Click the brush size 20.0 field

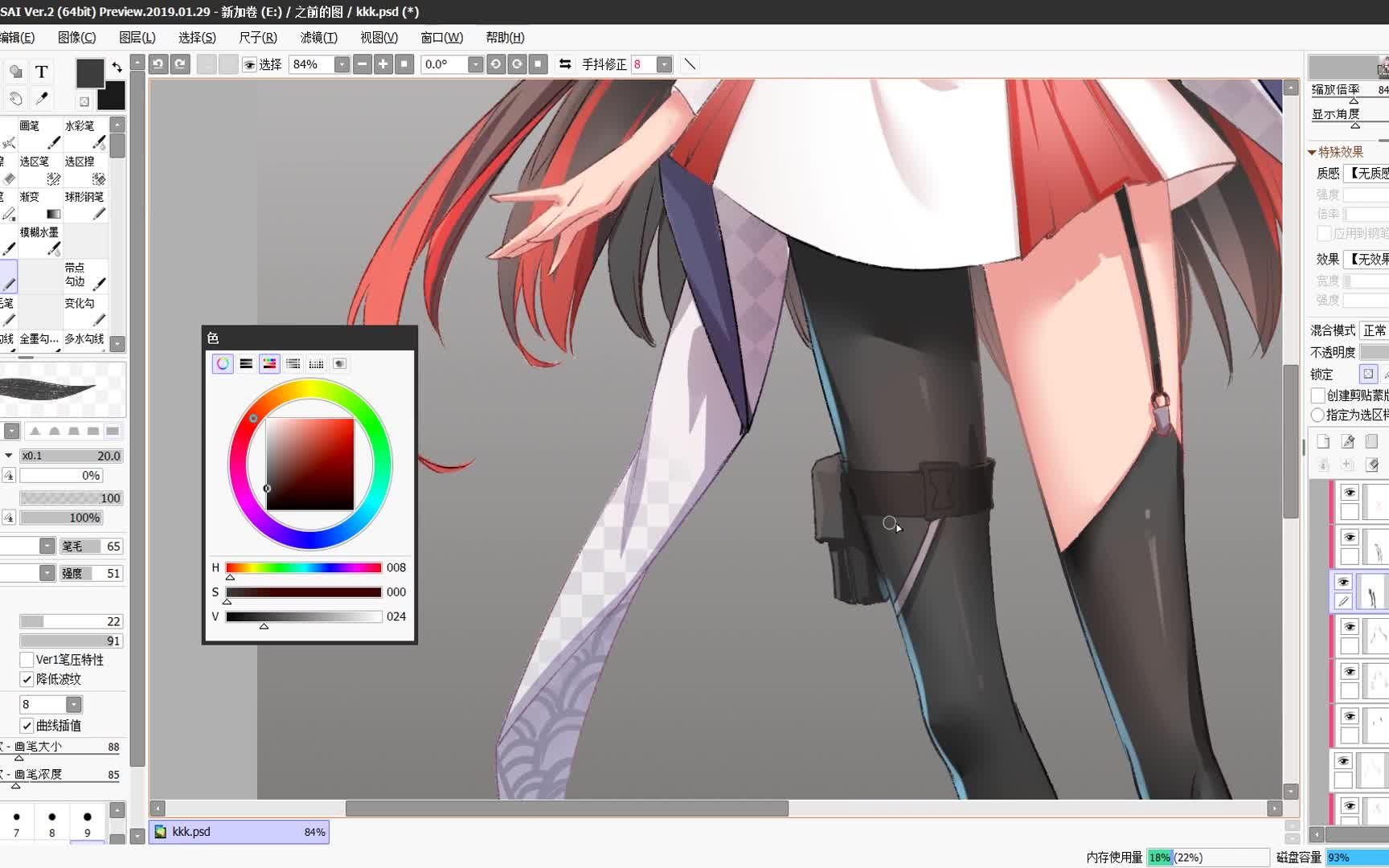71,456
